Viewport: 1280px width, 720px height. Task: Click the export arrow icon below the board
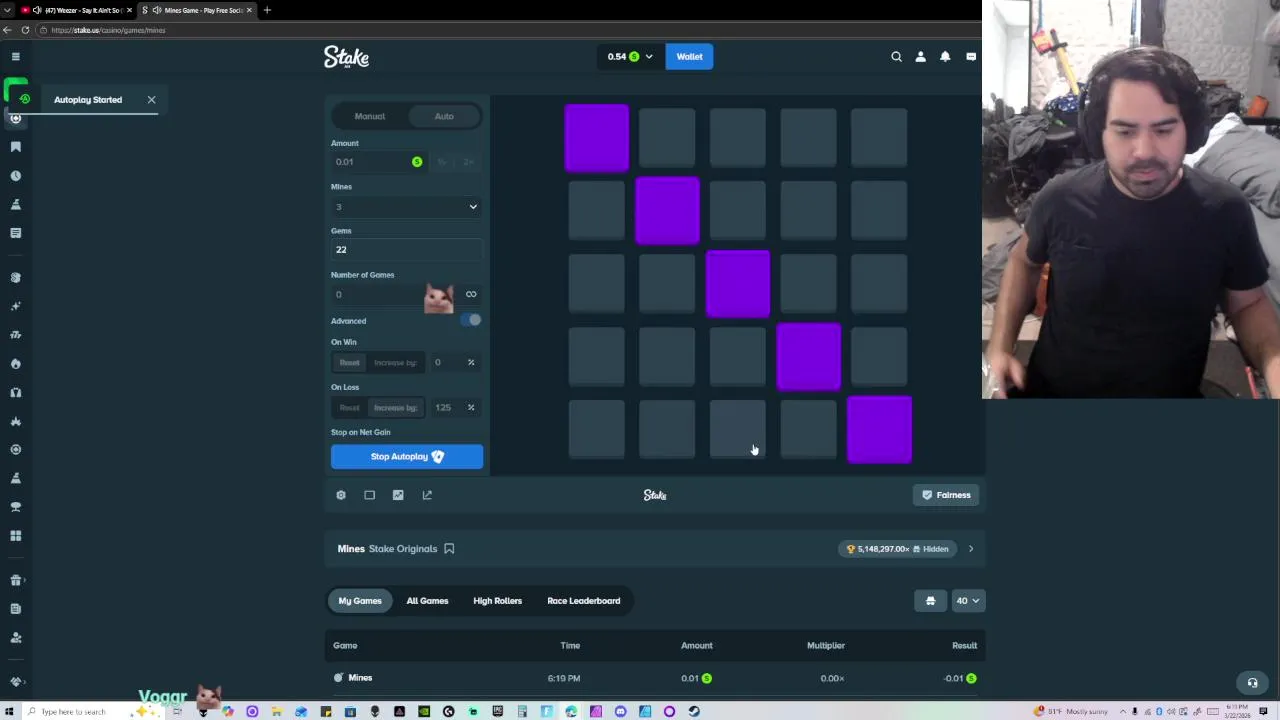[x=427, y=495]
